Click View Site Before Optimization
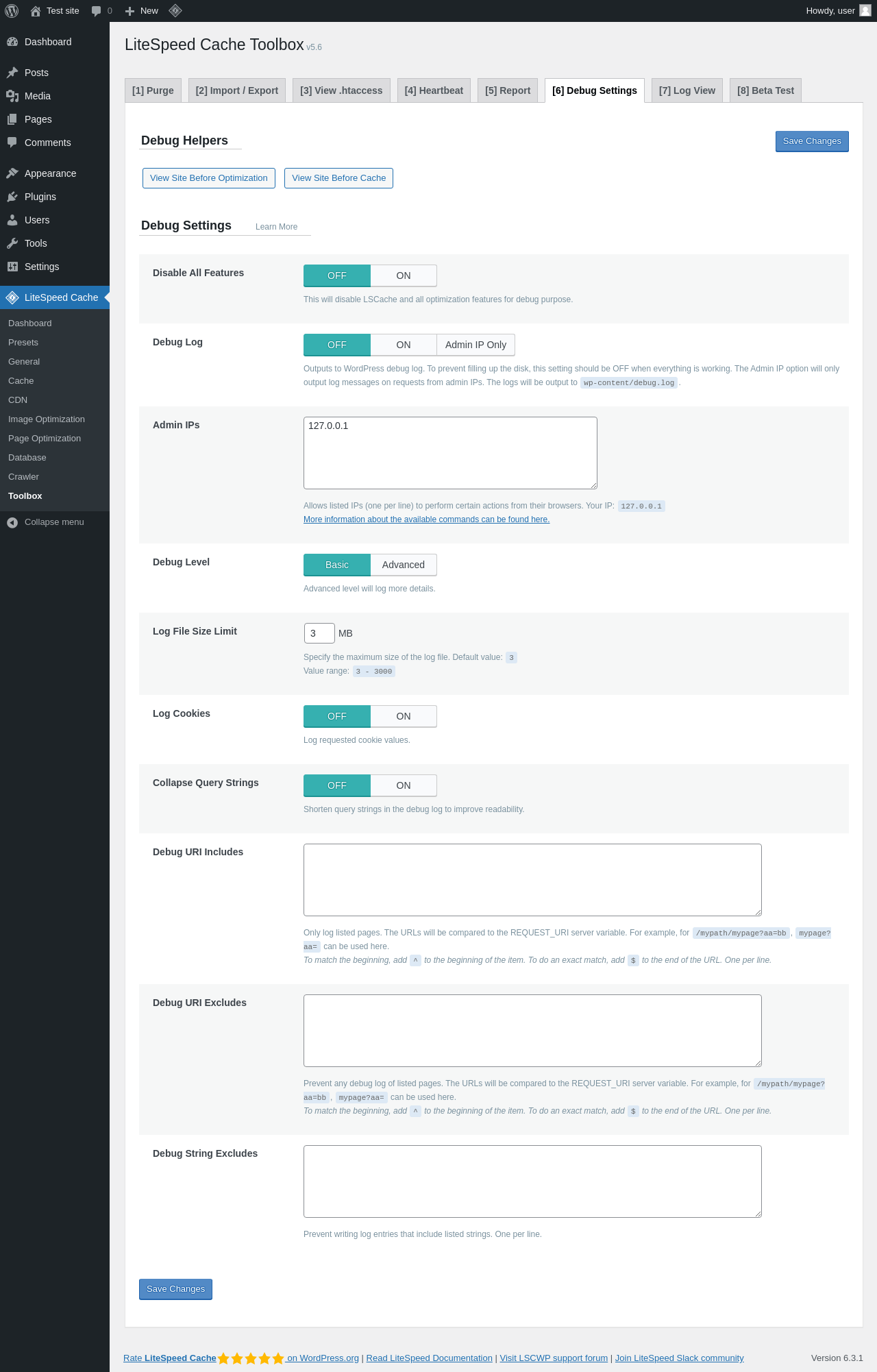The height and width of the screenshot is (1372, 877). pos(209,178)
